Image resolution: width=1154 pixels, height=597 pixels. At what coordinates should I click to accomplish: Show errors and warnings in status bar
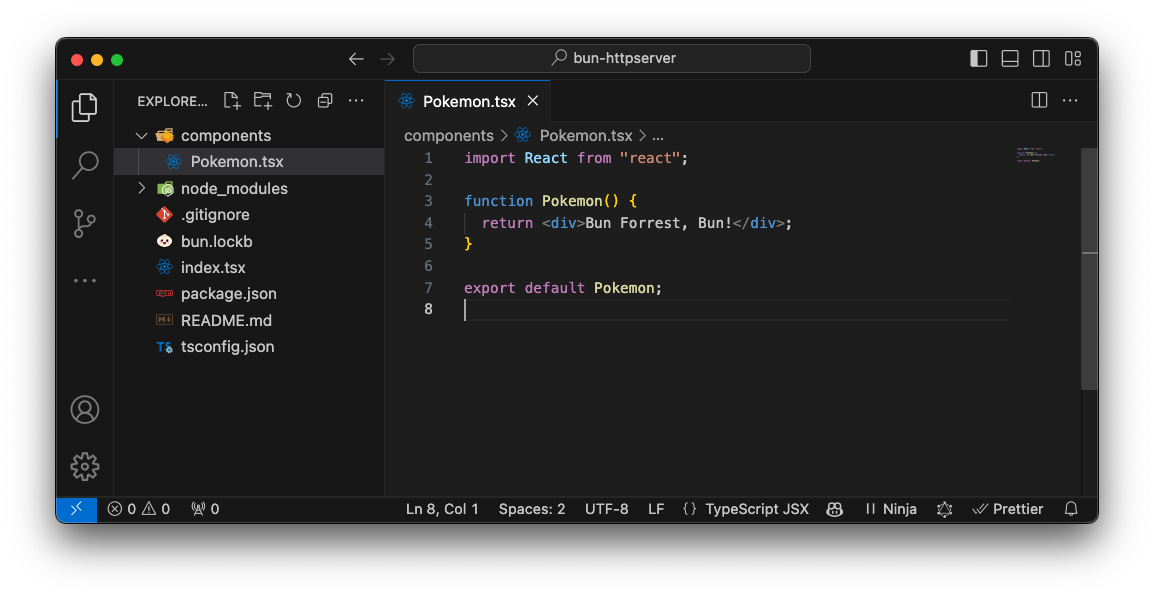138,509
